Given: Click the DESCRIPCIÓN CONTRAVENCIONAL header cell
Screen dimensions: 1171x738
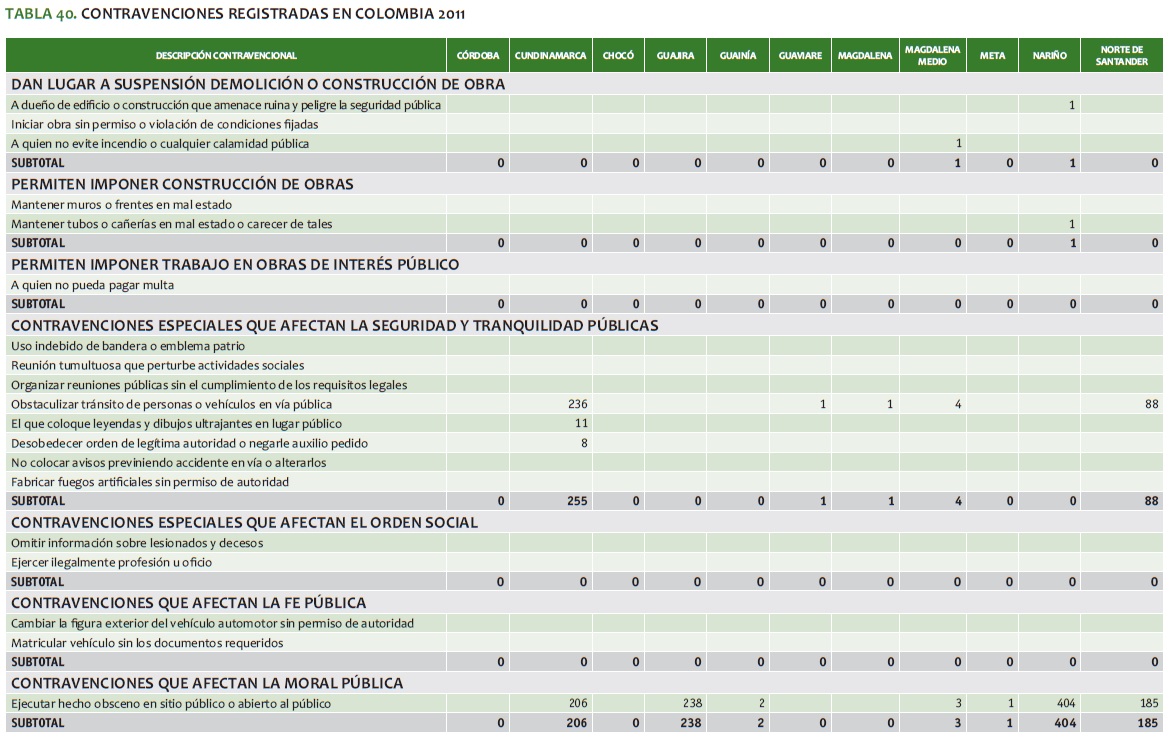Looking at the screenshot, I should [226, 56].
